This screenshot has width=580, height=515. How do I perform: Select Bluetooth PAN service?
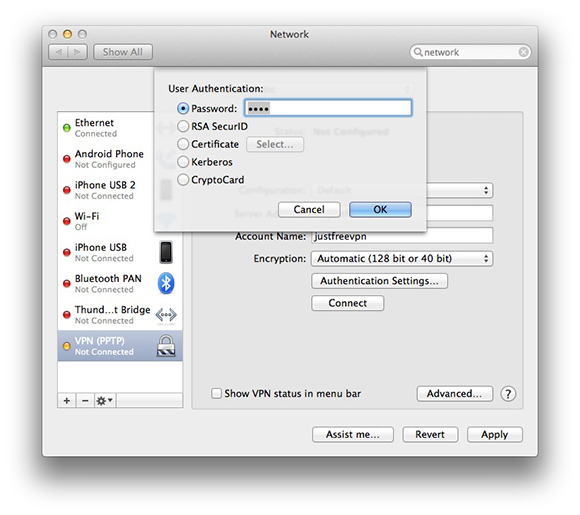120,283
